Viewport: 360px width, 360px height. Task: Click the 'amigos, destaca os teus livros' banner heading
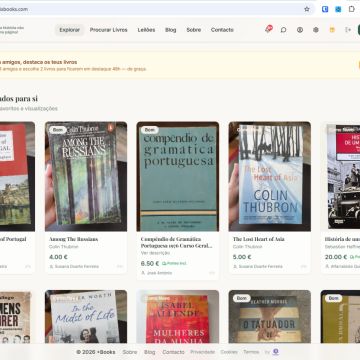(x=38, y=62)
